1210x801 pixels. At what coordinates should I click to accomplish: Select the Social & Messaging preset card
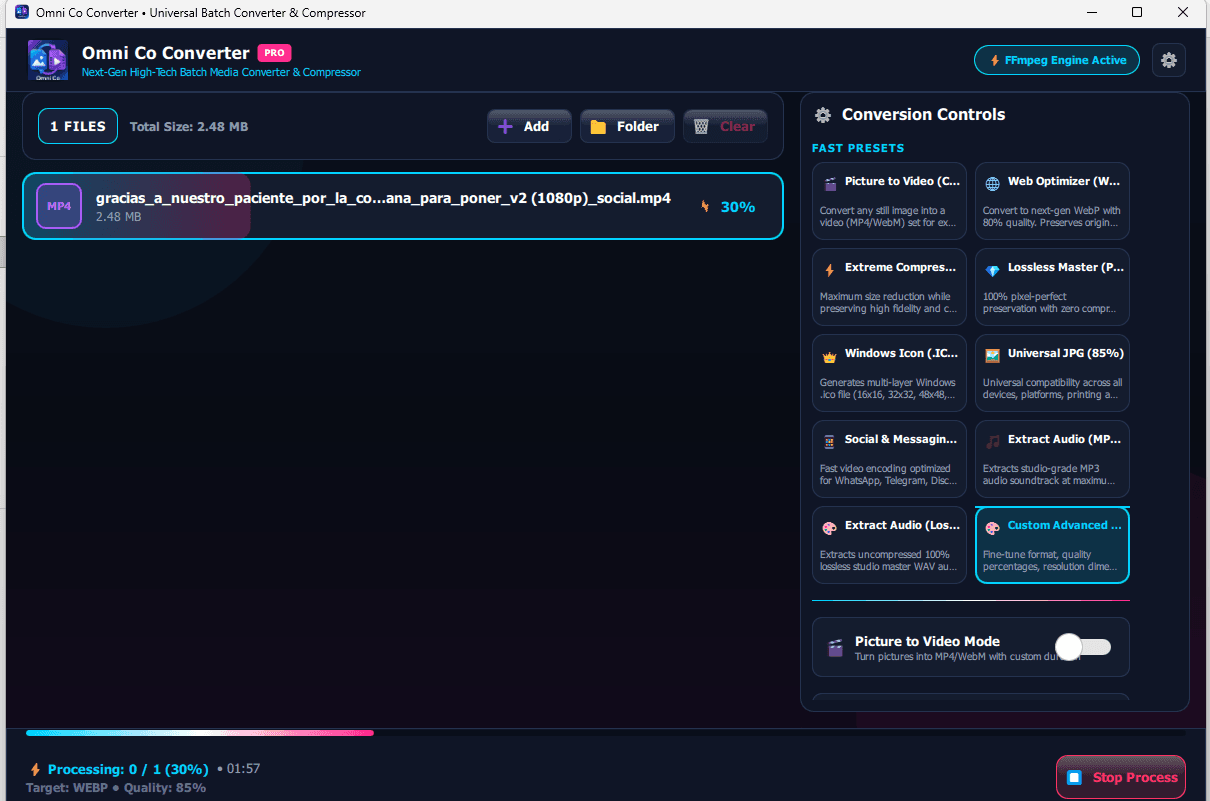coord(890,459)
